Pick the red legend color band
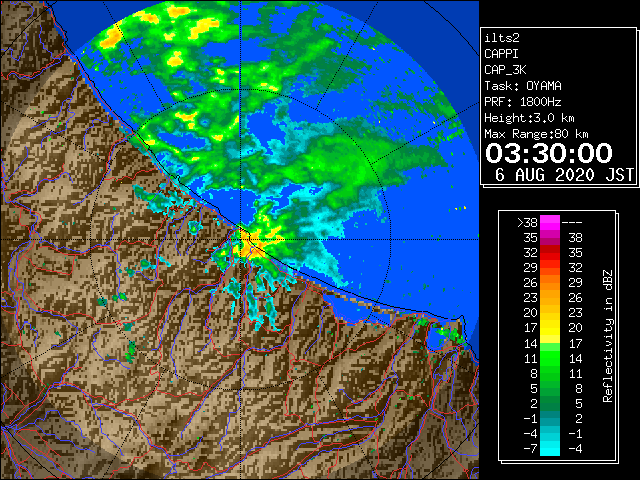 [550, 253]
